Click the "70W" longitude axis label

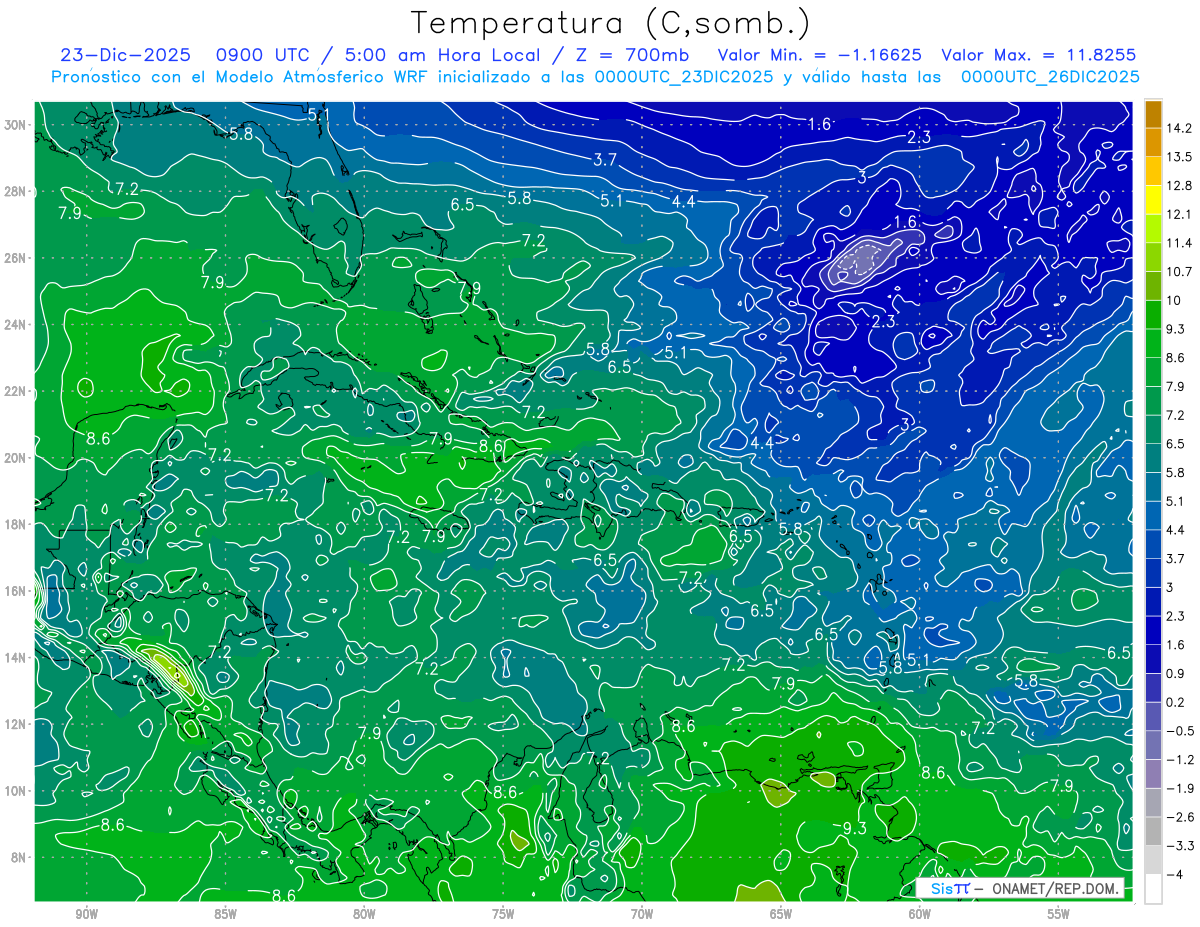point(642,914)
